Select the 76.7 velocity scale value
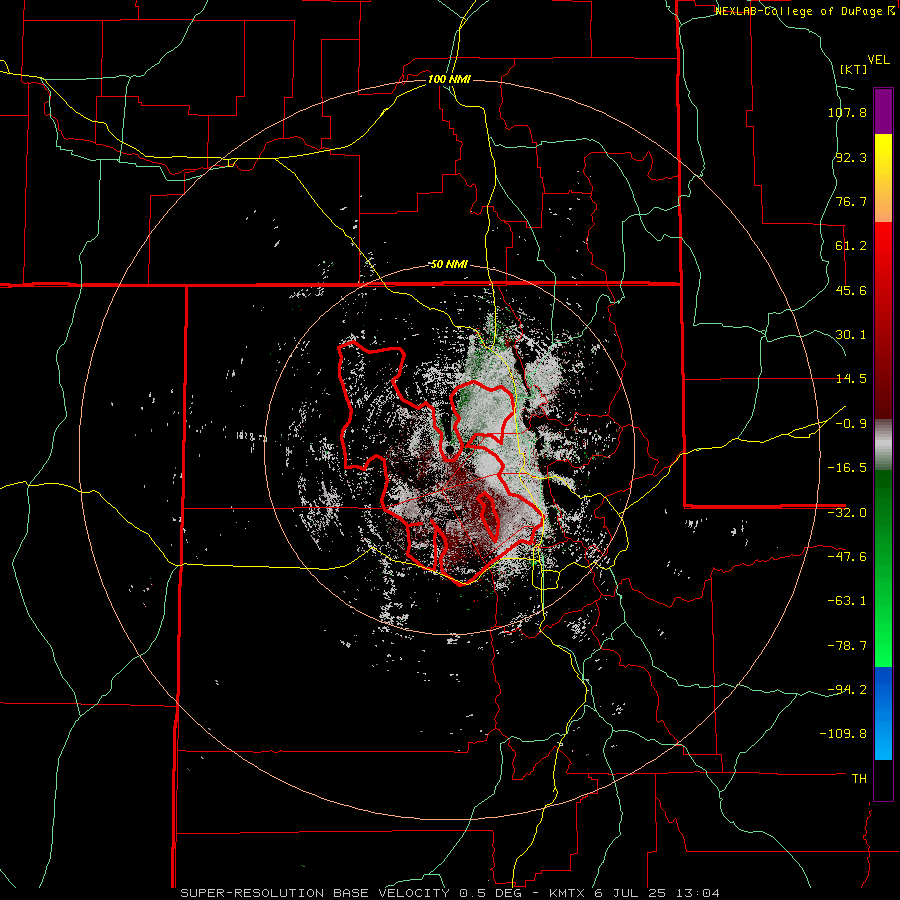The height and width of the screenshot is (900, 900). click(851, 201)
